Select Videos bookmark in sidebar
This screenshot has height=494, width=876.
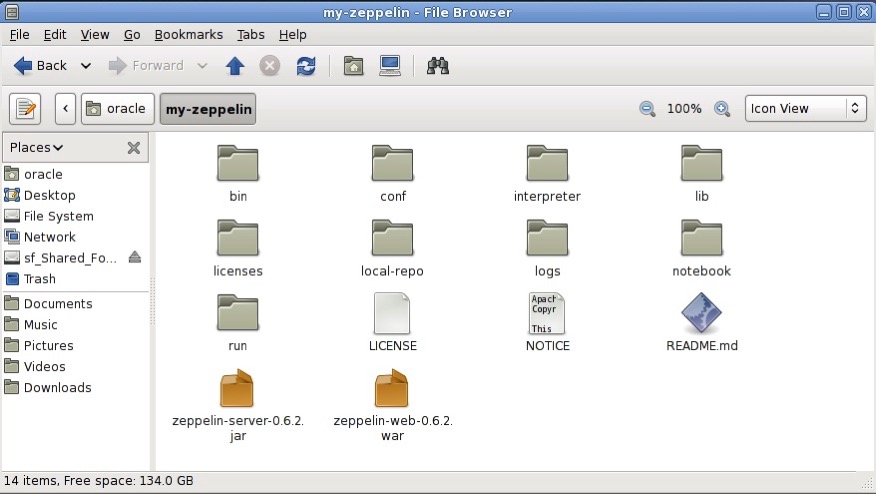(x=76, y=367)
